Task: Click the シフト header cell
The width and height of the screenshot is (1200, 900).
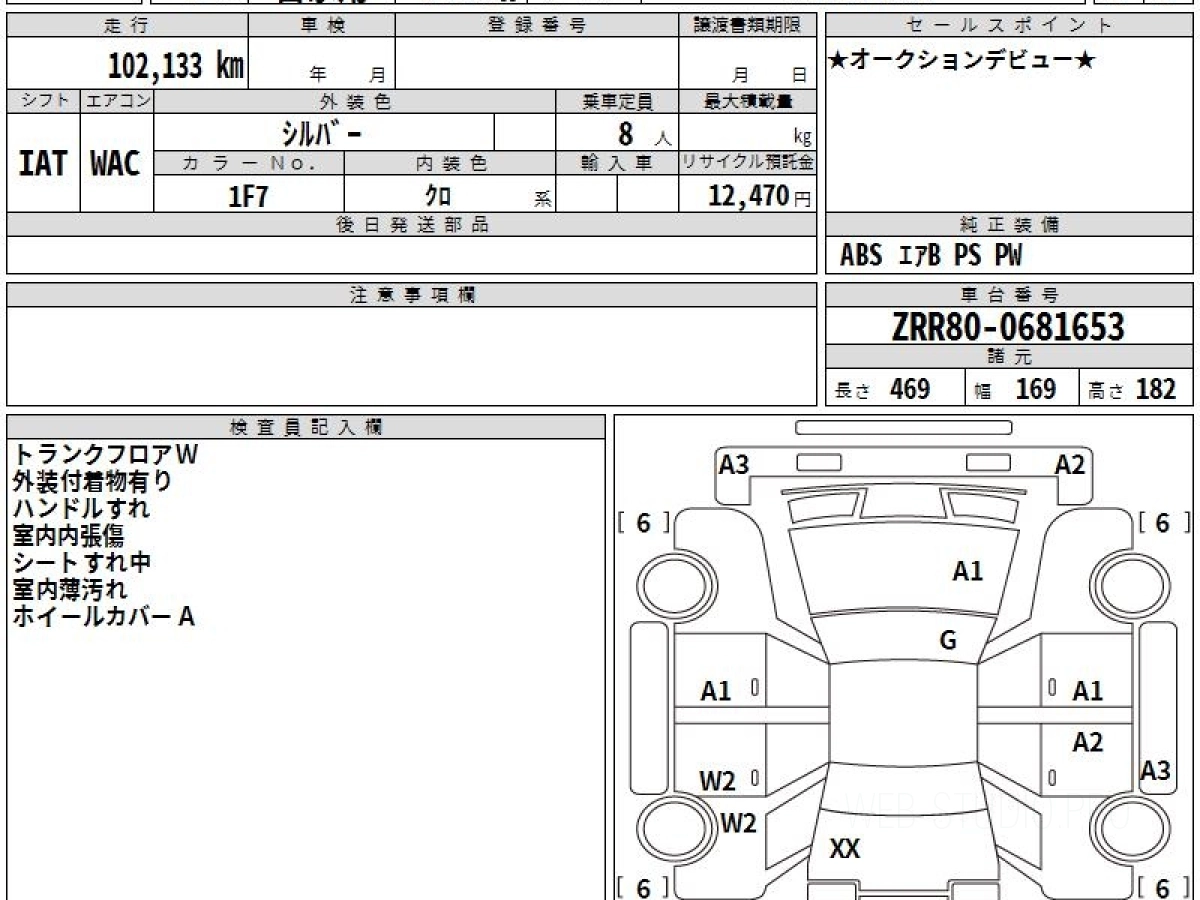Action: click(x=43, y=101)
